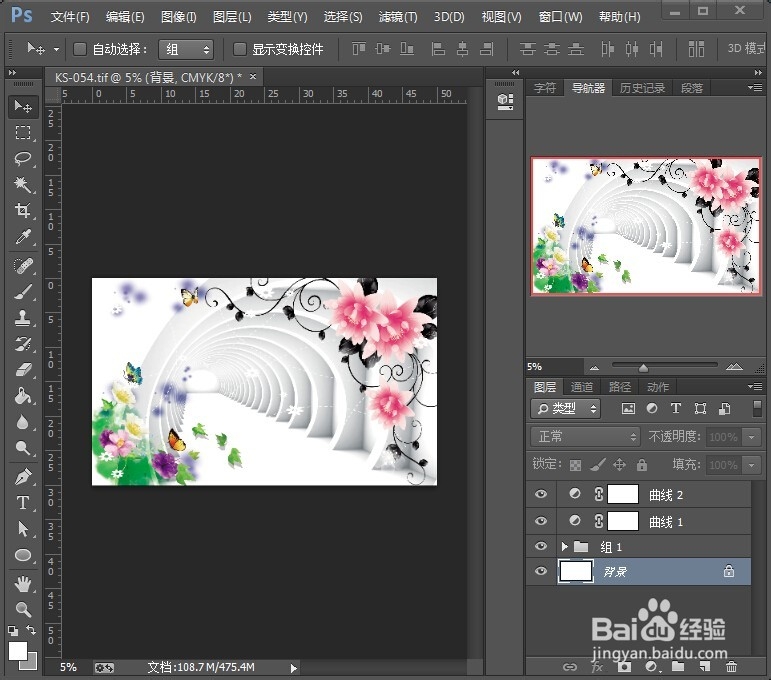Select the Eyedropper tool
The width and height of the screenshot is (771, 680).
pyautogui.click(x=23, y=237)
